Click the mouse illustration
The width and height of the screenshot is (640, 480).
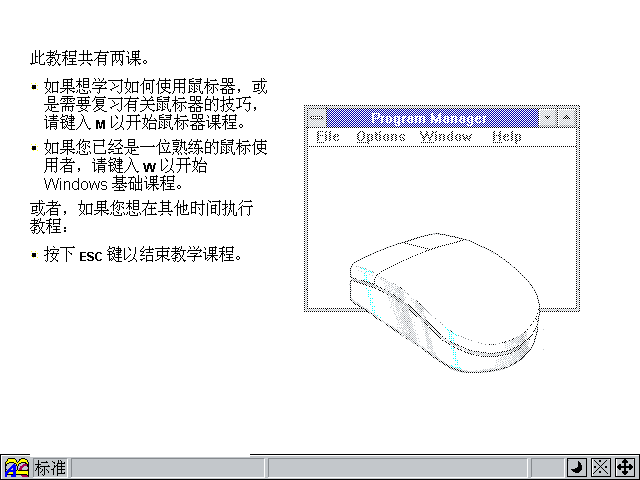(445, 303)
